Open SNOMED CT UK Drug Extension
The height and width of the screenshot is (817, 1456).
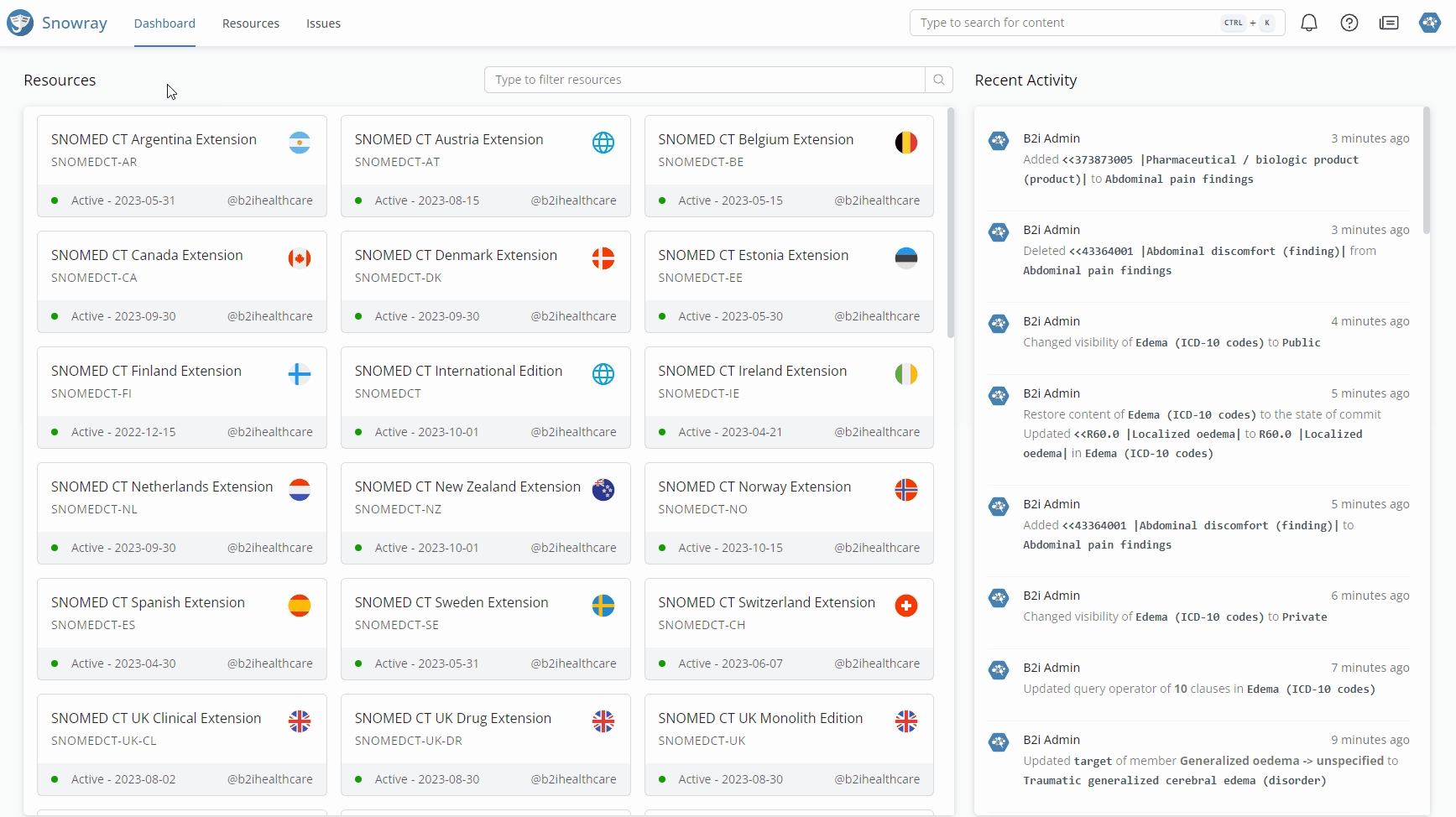pyautogui.click(x=452, y=718)
